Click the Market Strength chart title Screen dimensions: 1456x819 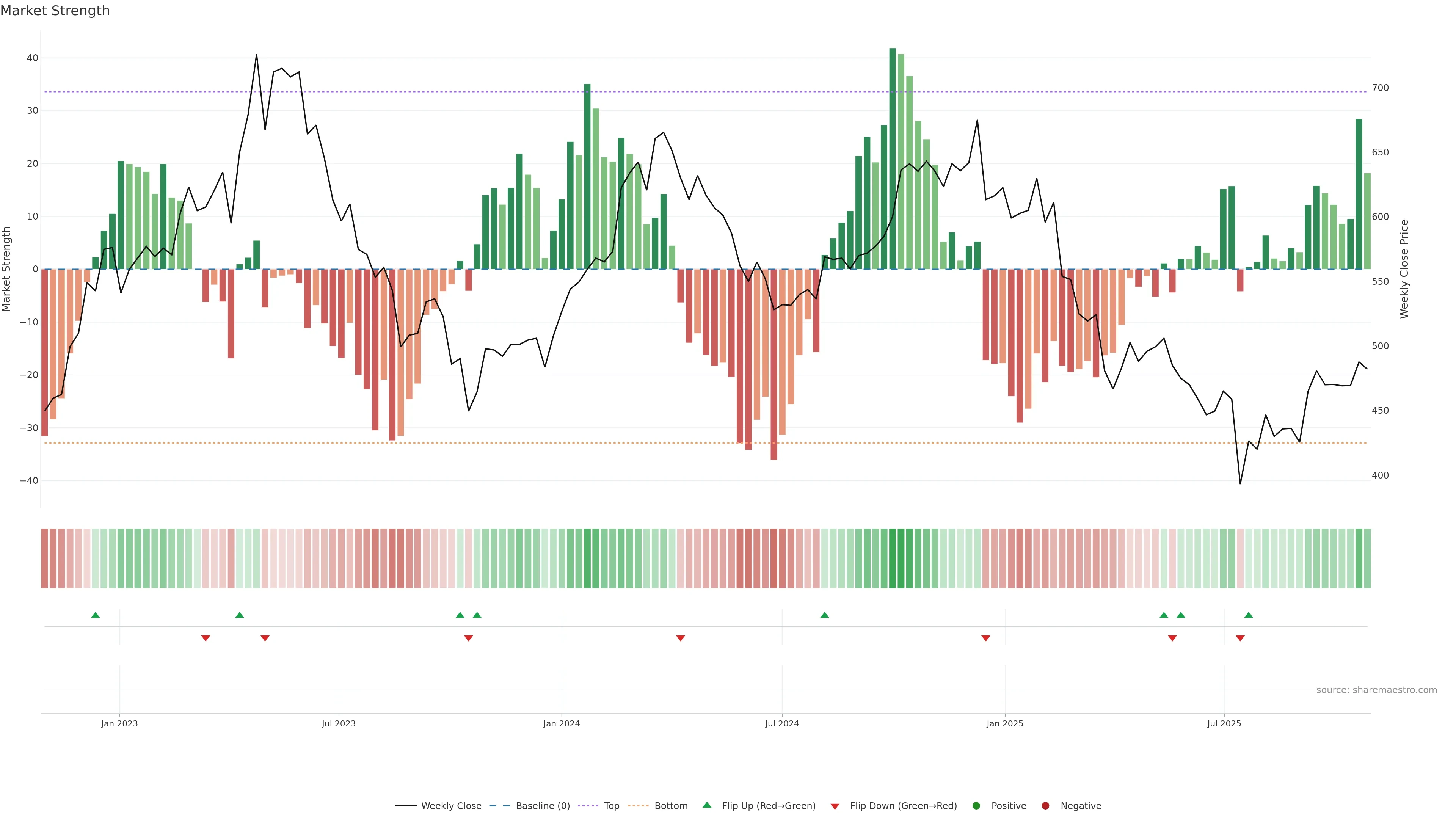point(55,11)
